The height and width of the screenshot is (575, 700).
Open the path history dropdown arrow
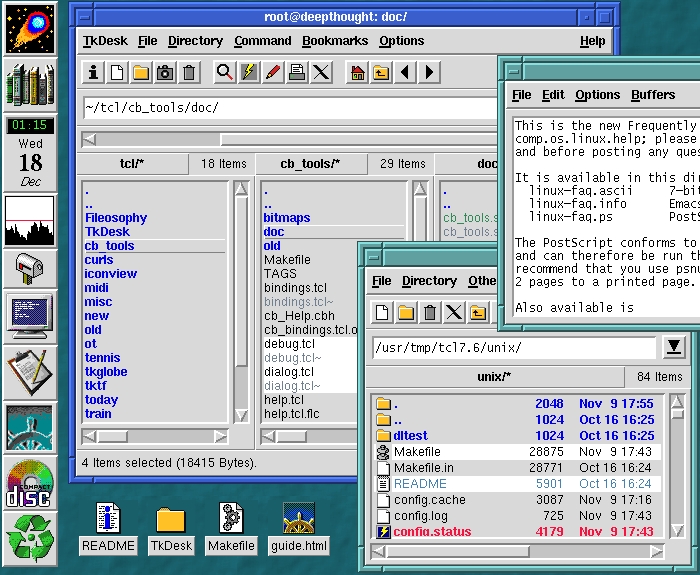coord(674,347)
